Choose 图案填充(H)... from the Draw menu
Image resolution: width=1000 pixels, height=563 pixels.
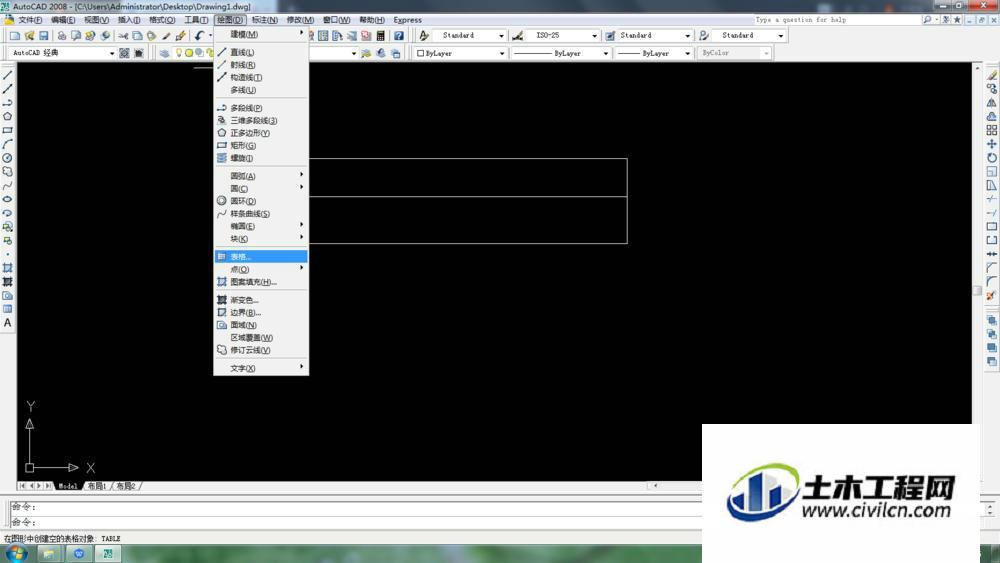click(261, 282)
